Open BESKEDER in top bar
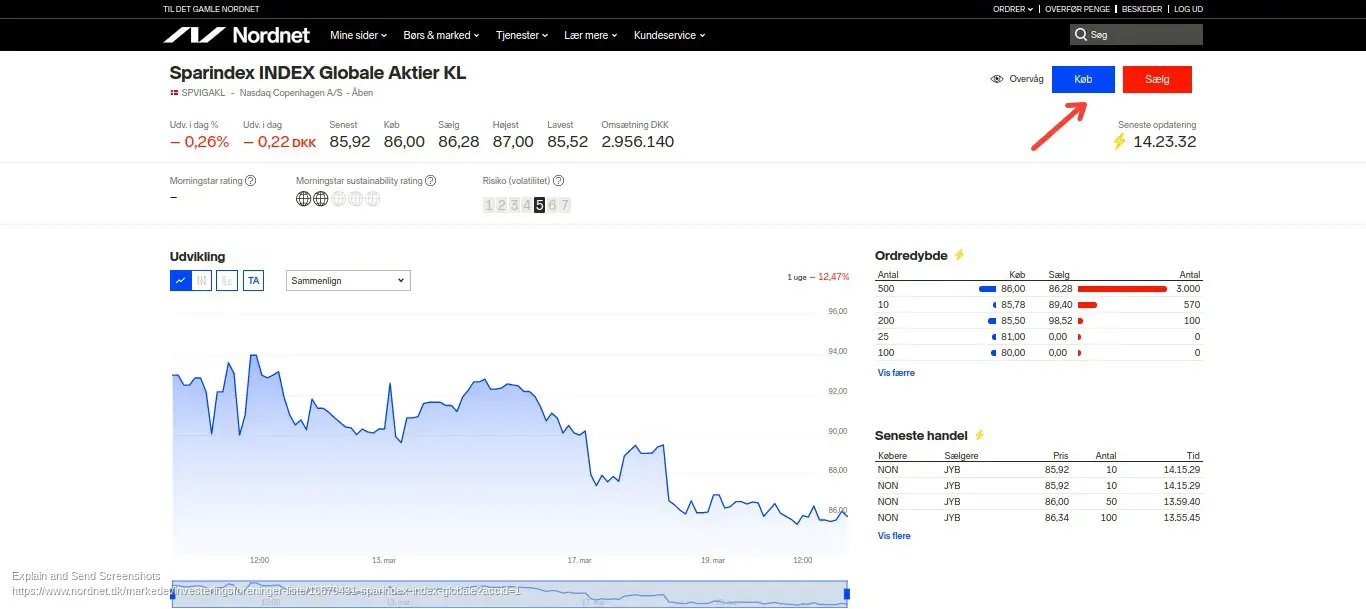The height and width of the screenshot is (609, 1366). [1142, 9]
